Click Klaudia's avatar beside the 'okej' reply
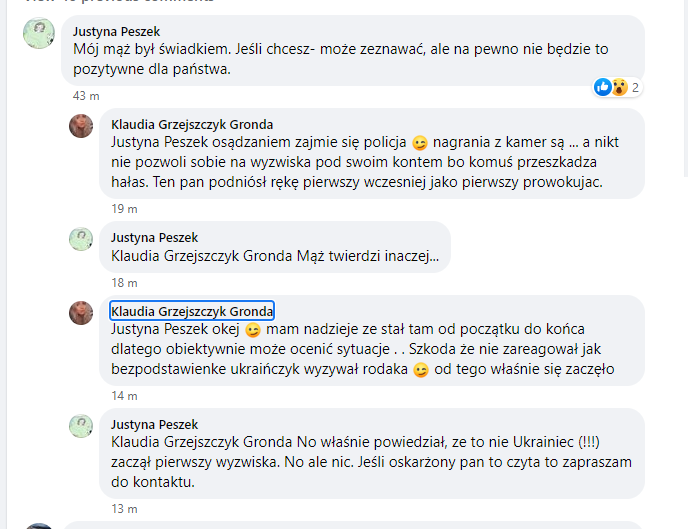688x529 pixels. pyautogui.click(x=81, y=313)
